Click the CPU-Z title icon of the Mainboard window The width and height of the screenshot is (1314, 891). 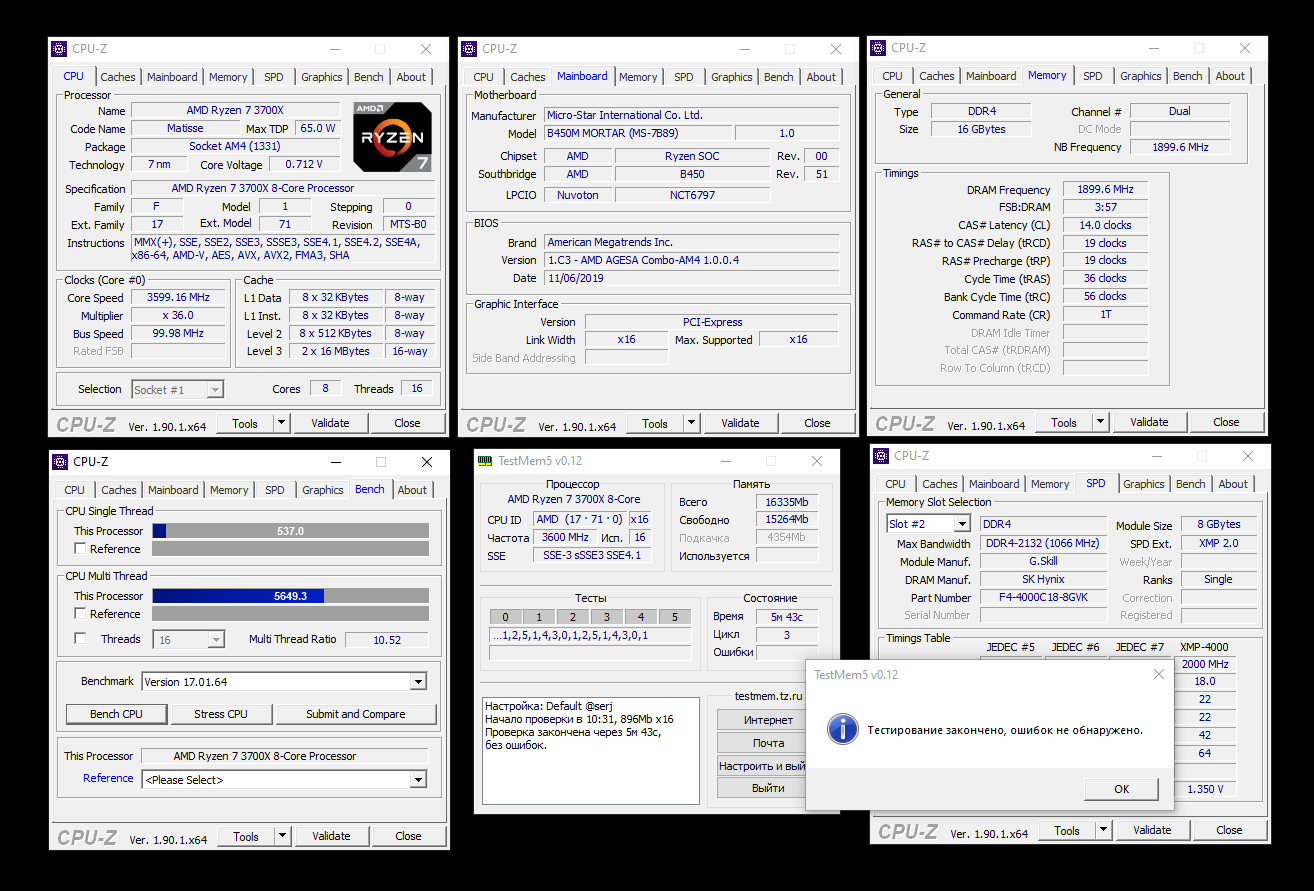[x=469, y=48]
